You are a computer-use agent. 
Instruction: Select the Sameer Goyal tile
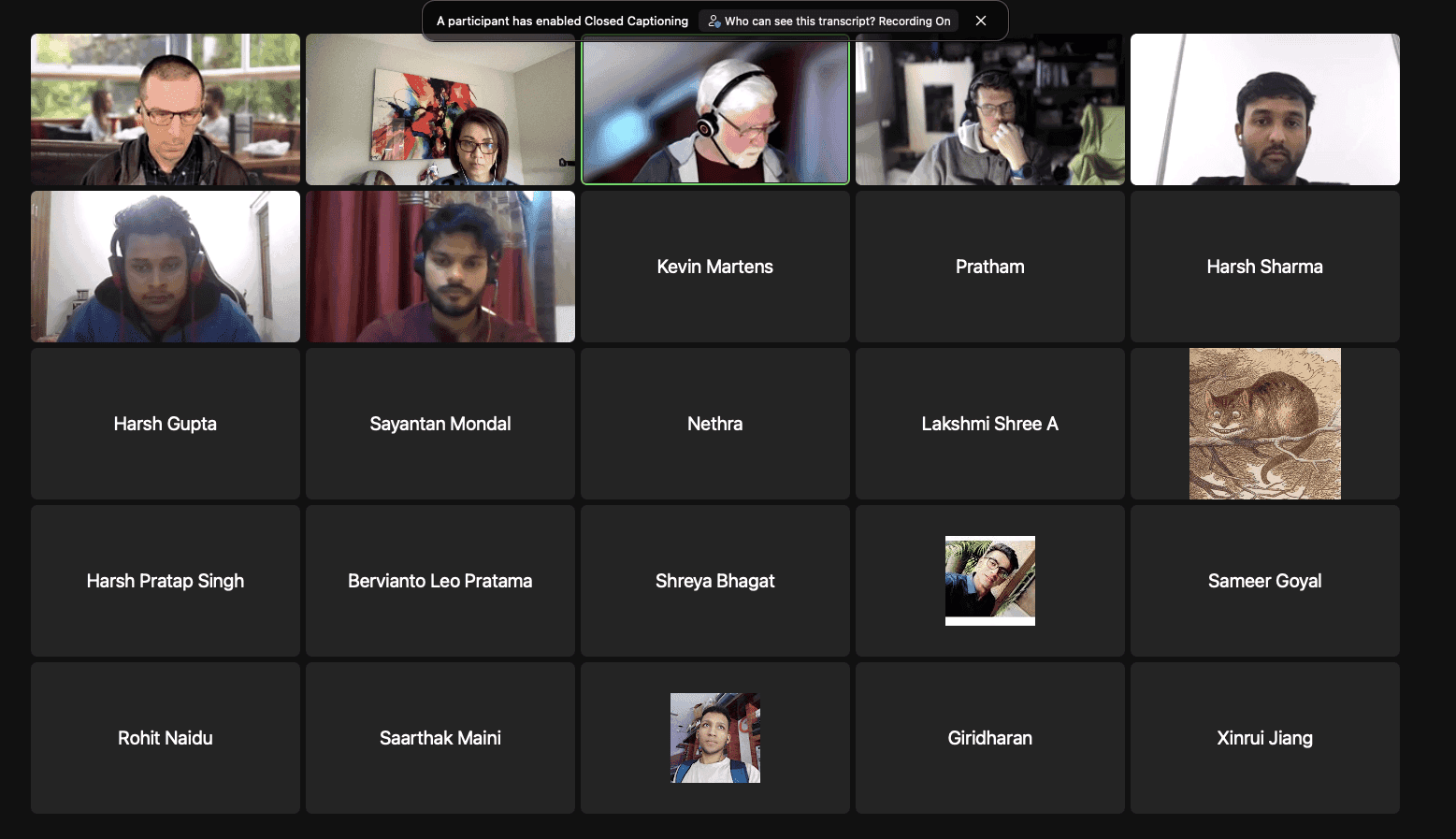pos(1264,581)
